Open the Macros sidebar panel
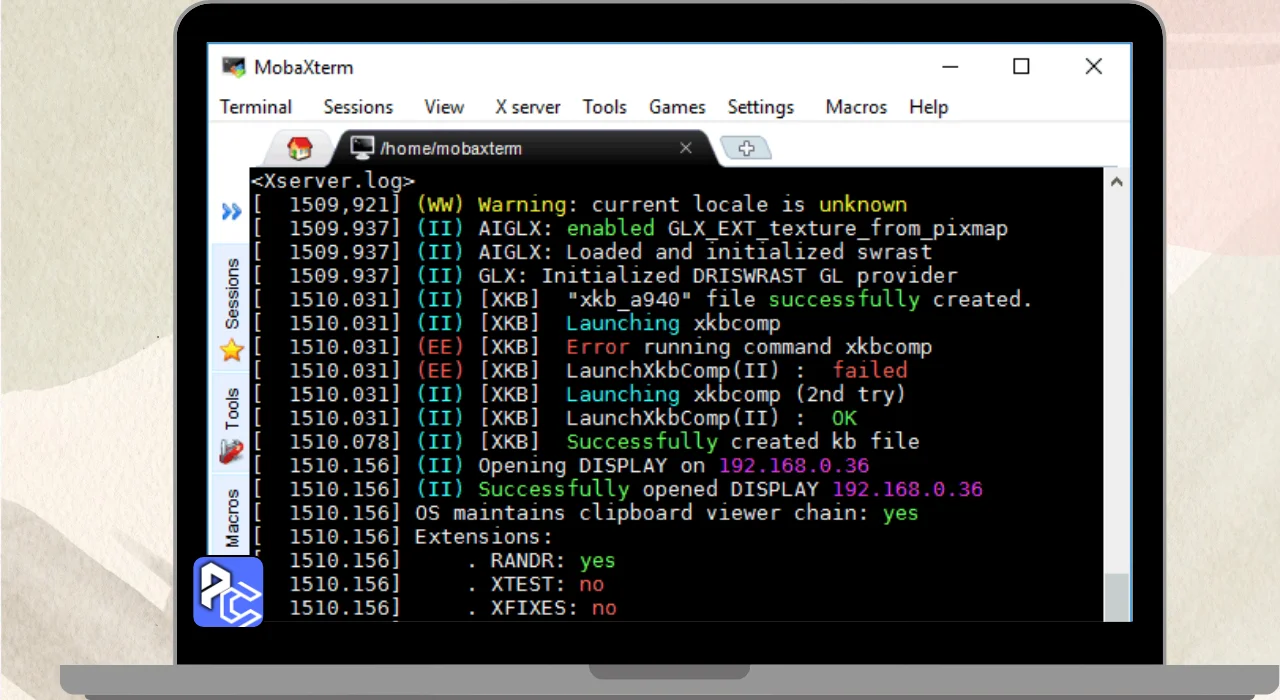1280x700 pixels. [x=232, y=518]
